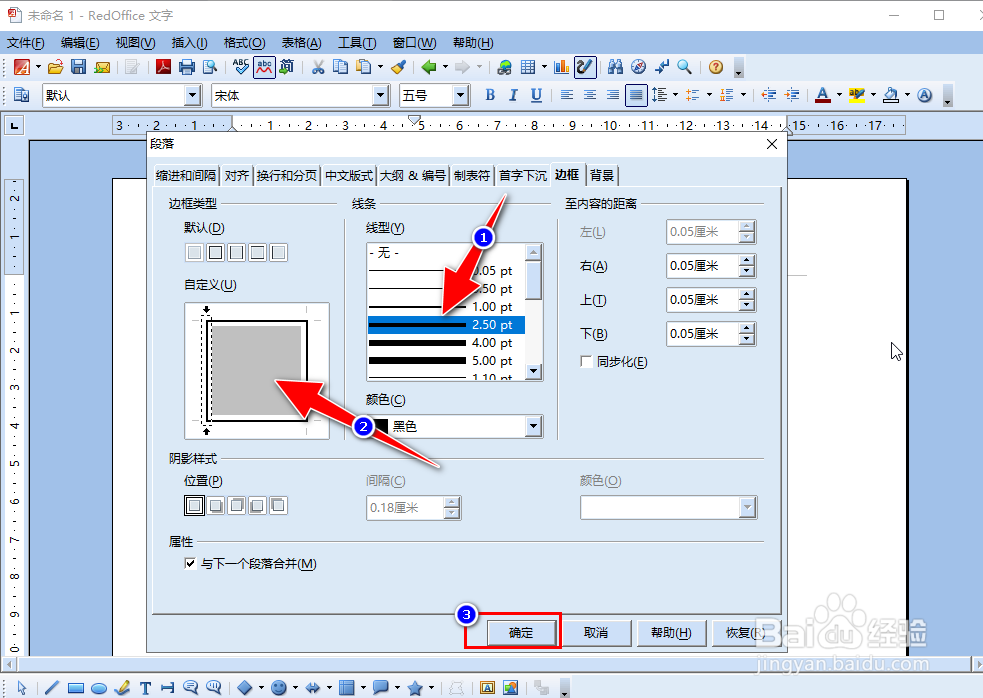Open paragraph style 默认 dropdown
This screenshot has height=698, width=983.
[x=192, y=95]
